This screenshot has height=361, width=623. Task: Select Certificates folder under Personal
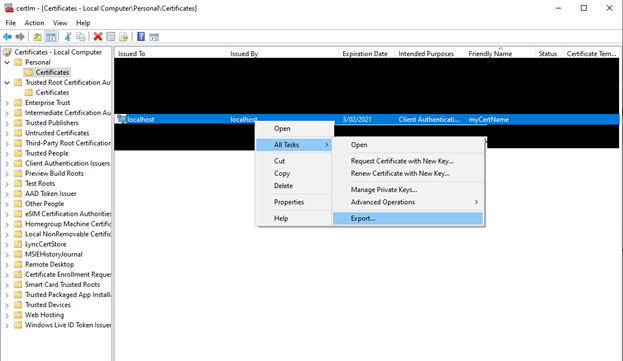52,72
